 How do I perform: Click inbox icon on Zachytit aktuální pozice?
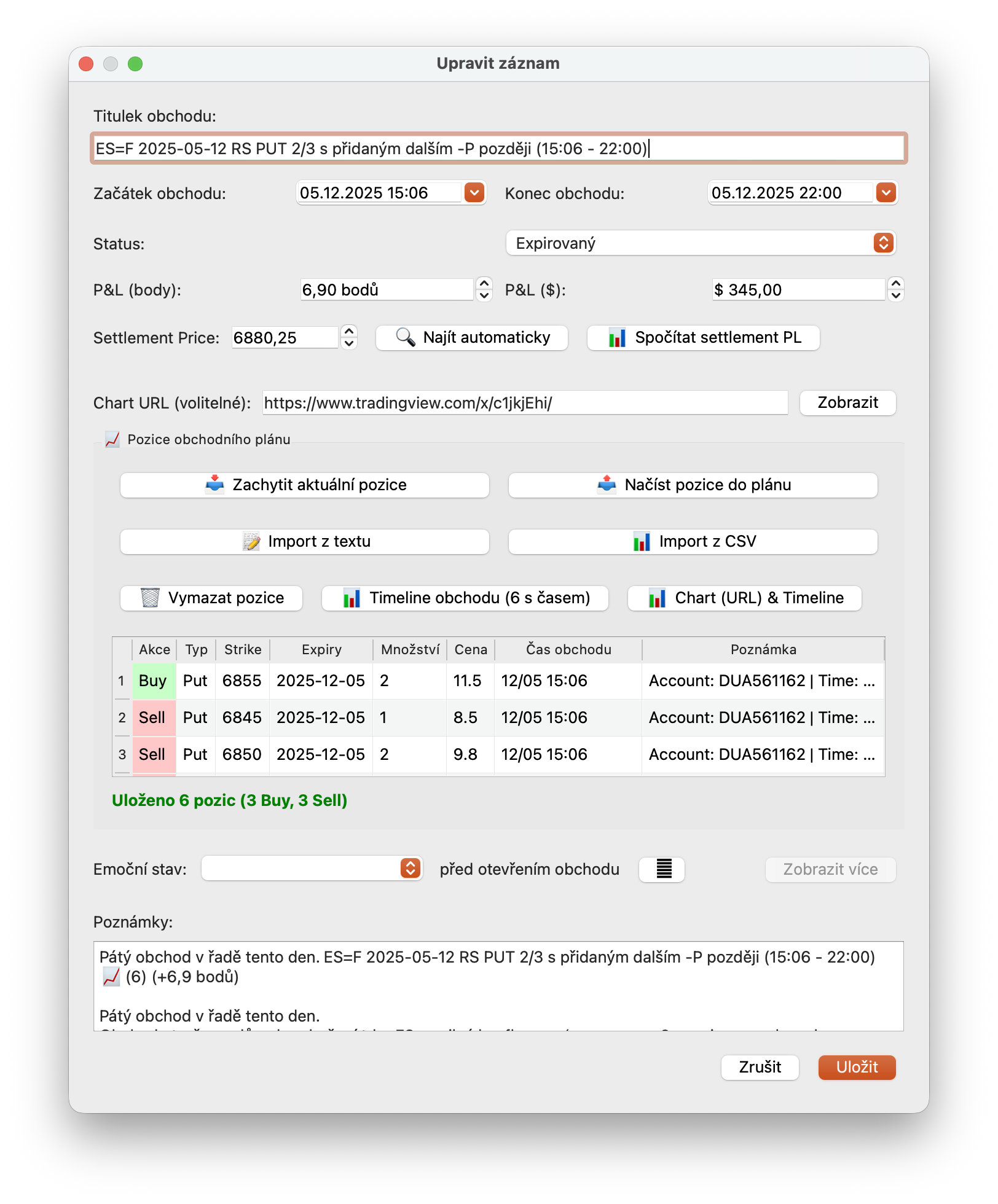pos(214,485)
